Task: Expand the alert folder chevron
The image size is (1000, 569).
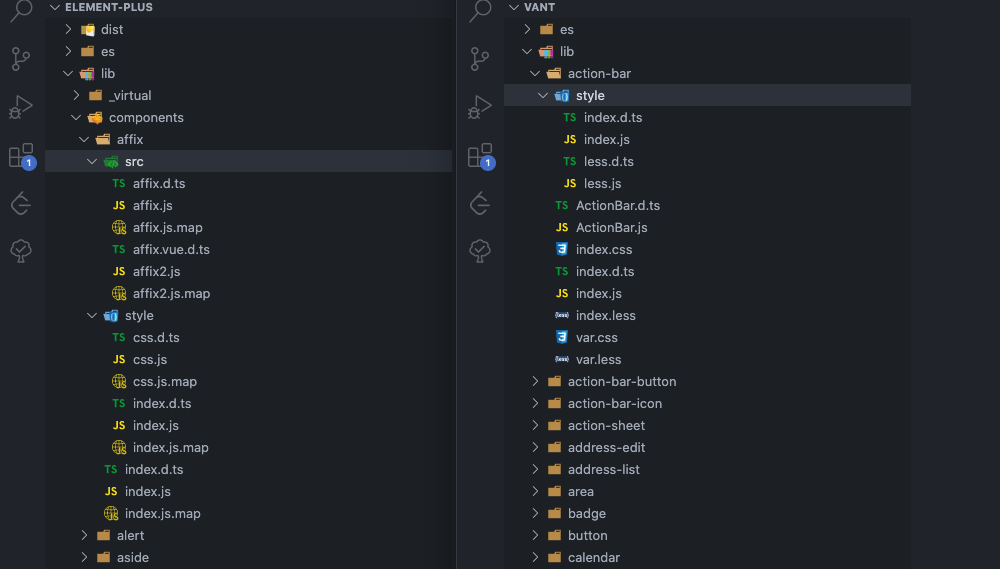Action: 84,535
